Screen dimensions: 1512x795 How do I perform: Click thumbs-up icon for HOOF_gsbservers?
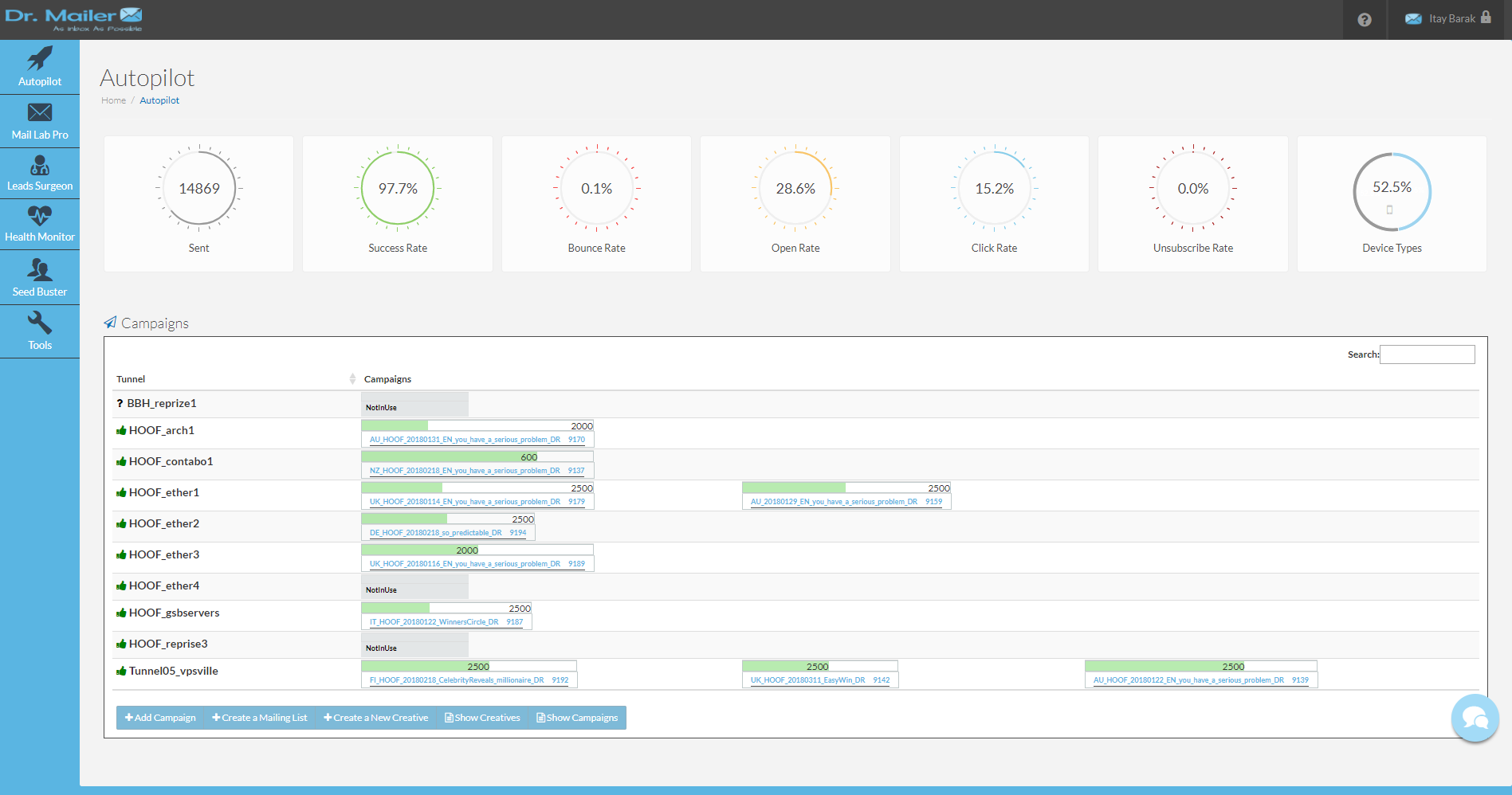click(x=121, y=613)
